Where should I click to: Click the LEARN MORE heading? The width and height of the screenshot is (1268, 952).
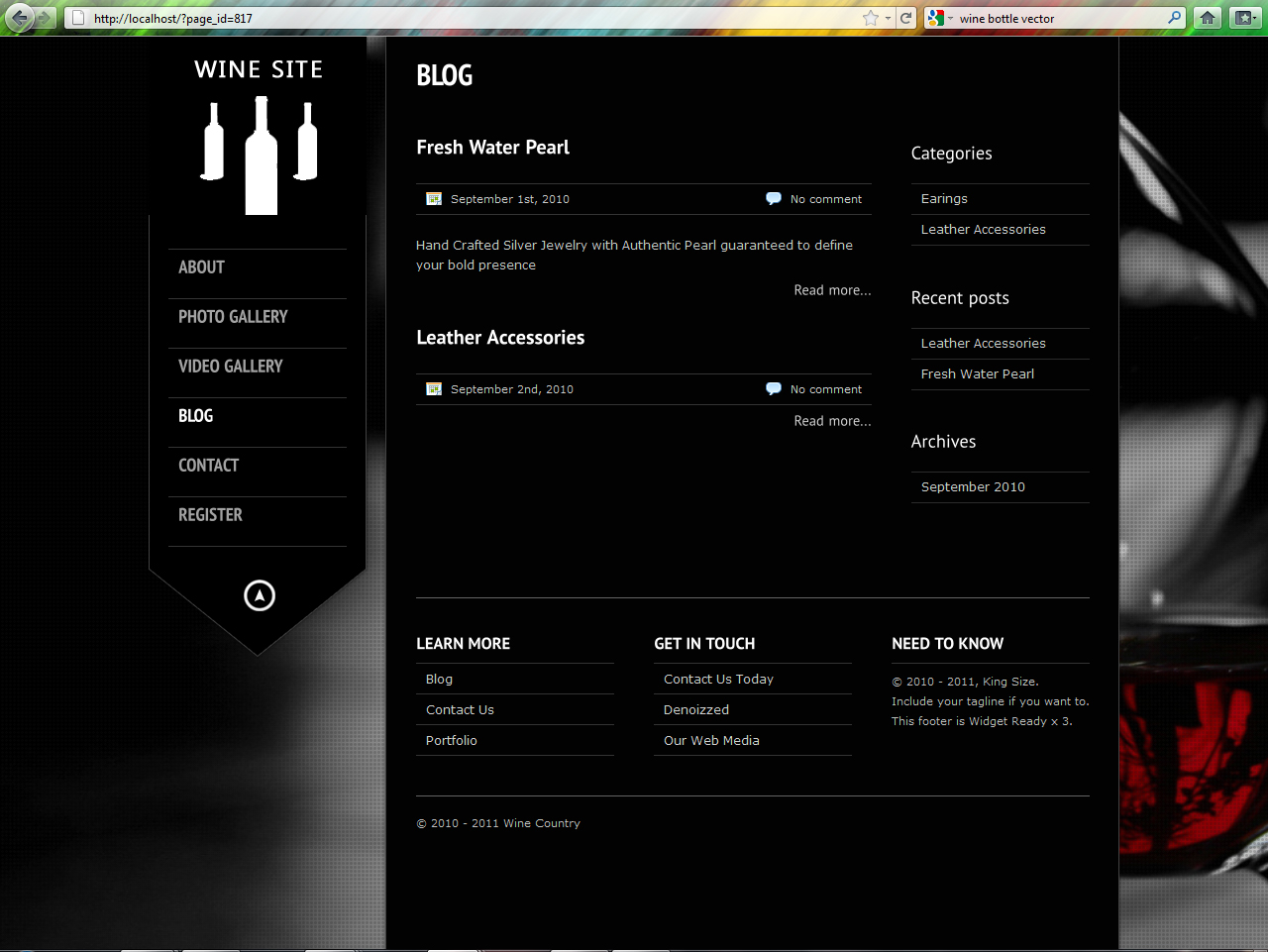pyautogui.click(x=463, y=644)
